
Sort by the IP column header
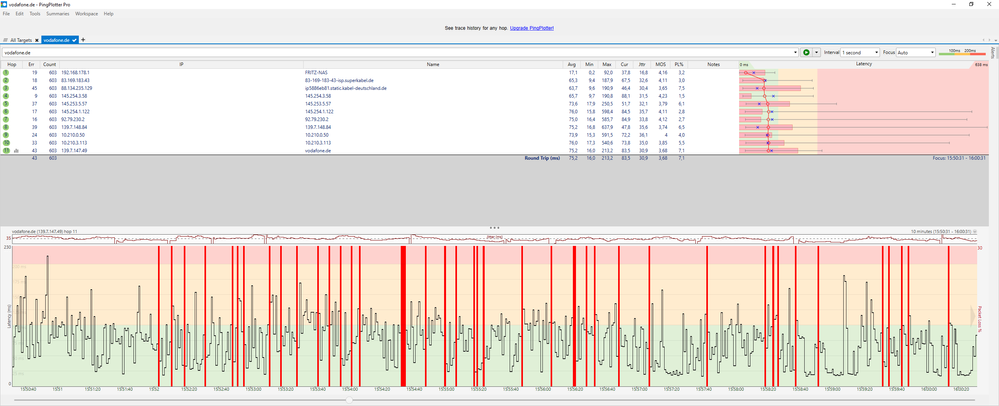[181, 64]
